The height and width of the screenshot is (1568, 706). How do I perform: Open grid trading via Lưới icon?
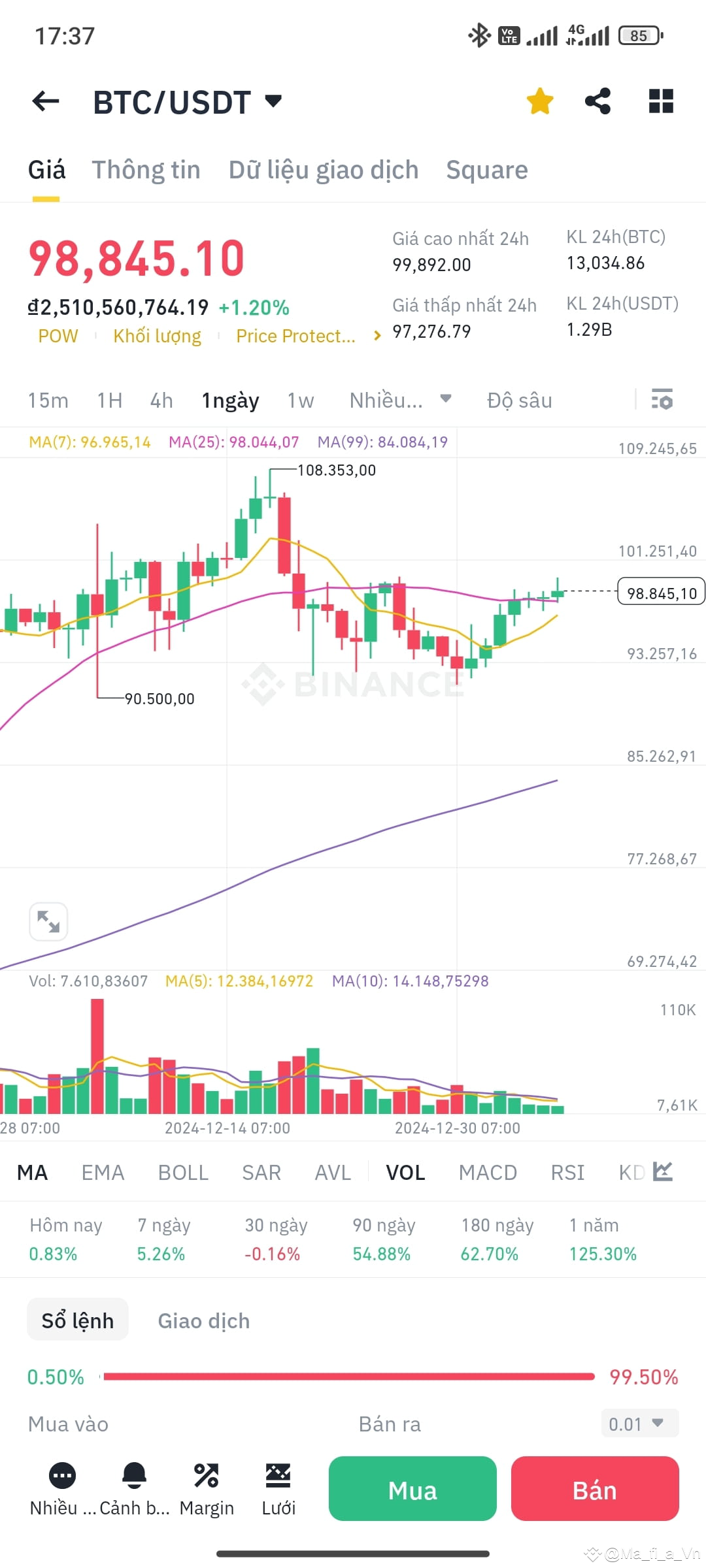coord(278,1477)
